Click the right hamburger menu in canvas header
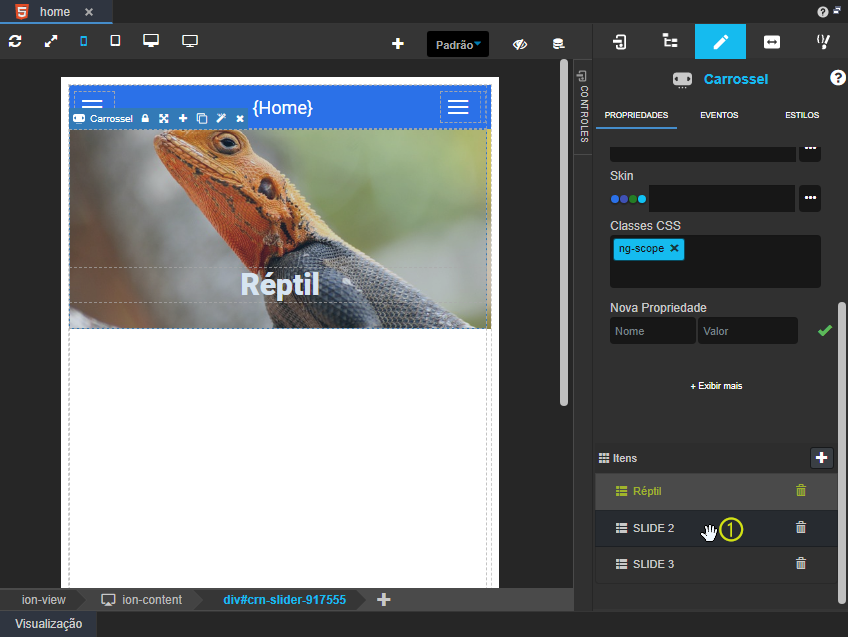Screen dimensions: 848x637 coord(458,107)
